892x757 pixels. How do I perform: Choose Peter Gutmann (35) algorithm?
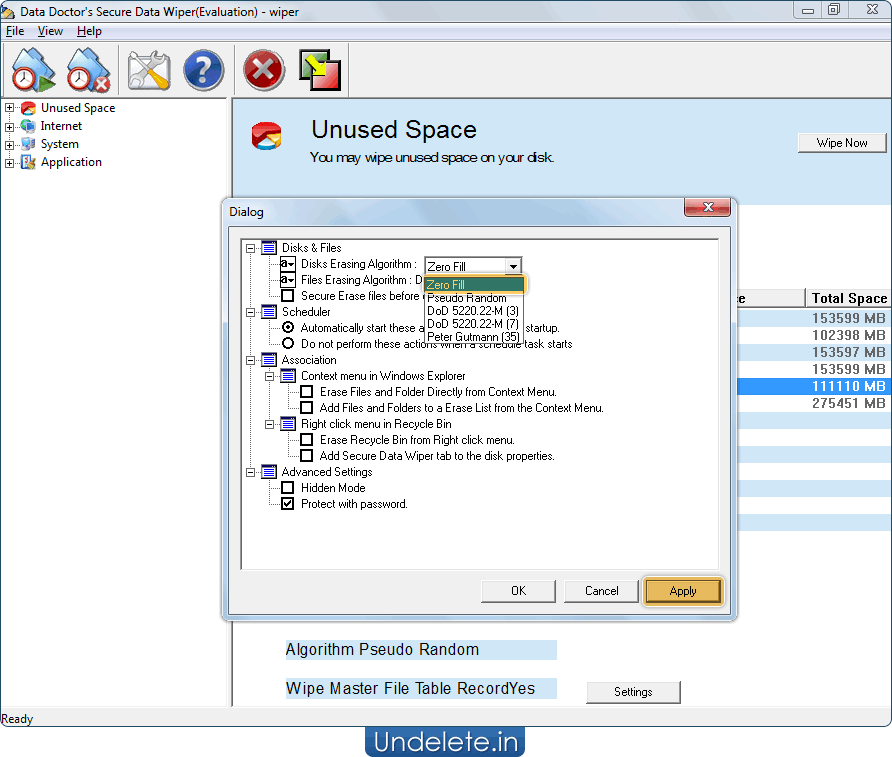474,337
